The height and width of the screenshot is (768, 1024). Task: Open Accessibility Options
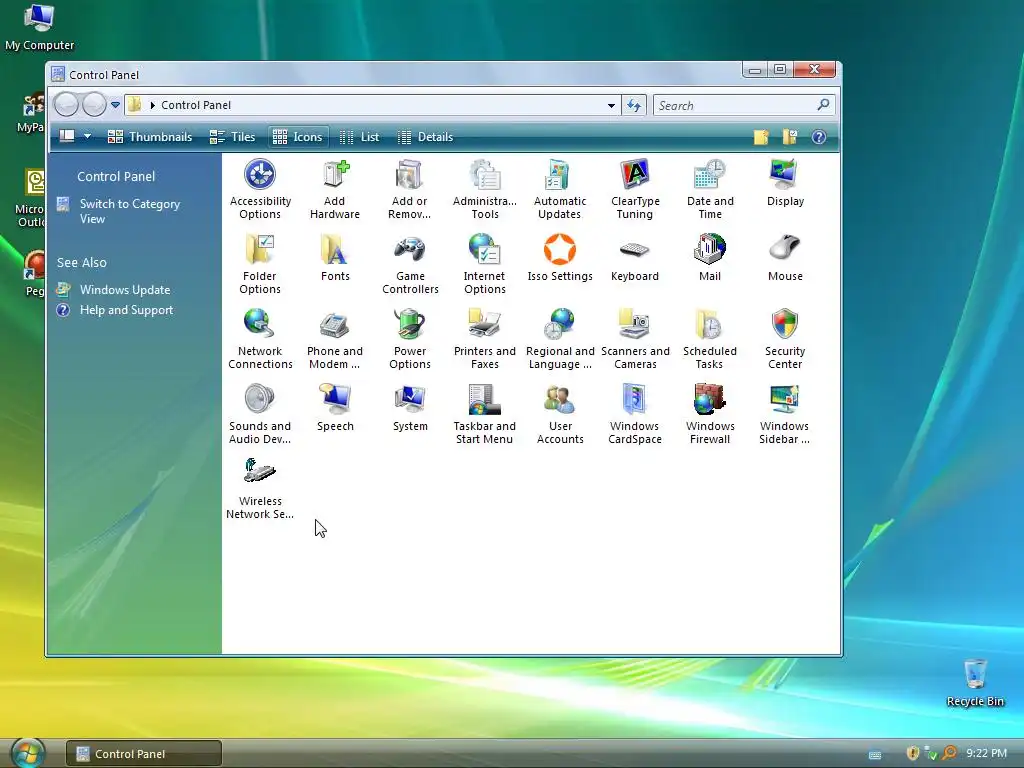point(260,189)
